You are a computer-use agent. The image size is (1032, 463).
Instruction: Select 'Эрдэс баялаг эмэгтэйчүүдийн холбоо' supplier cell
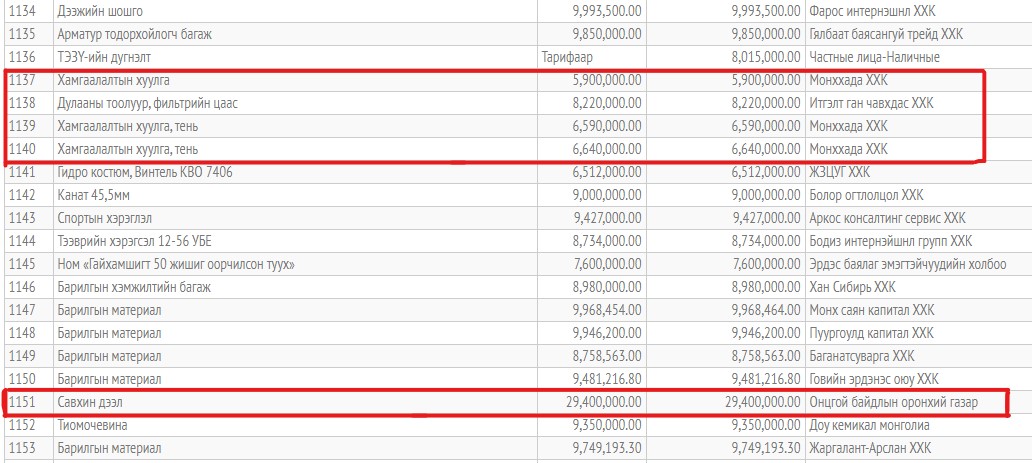908,264
